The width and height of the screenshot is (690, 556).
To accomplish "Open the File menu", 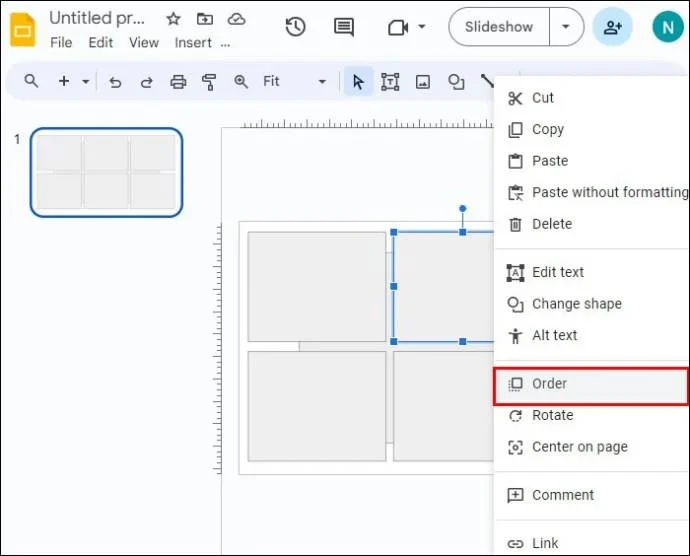I will [61, 43].
